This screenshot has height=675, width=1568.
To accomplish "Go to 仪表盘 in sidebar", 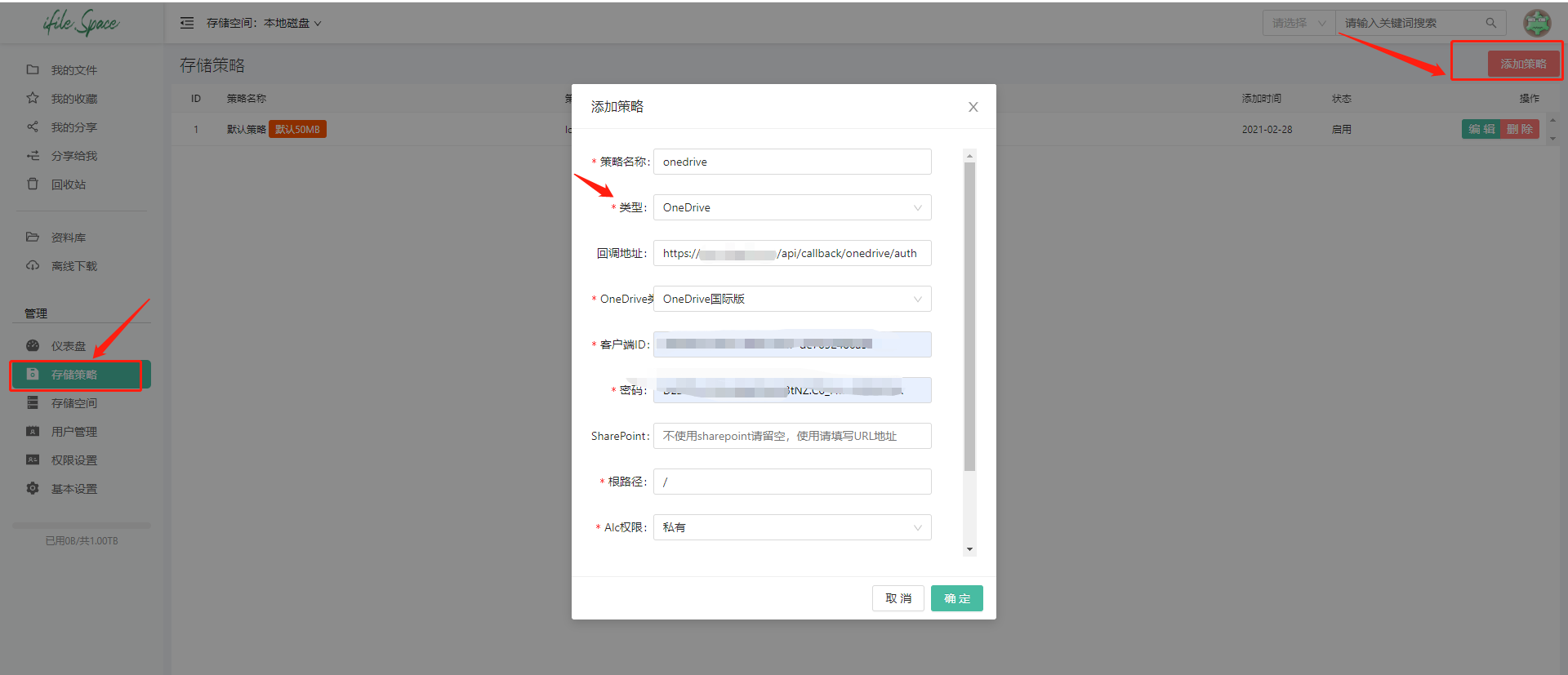I will click(68, 346).
